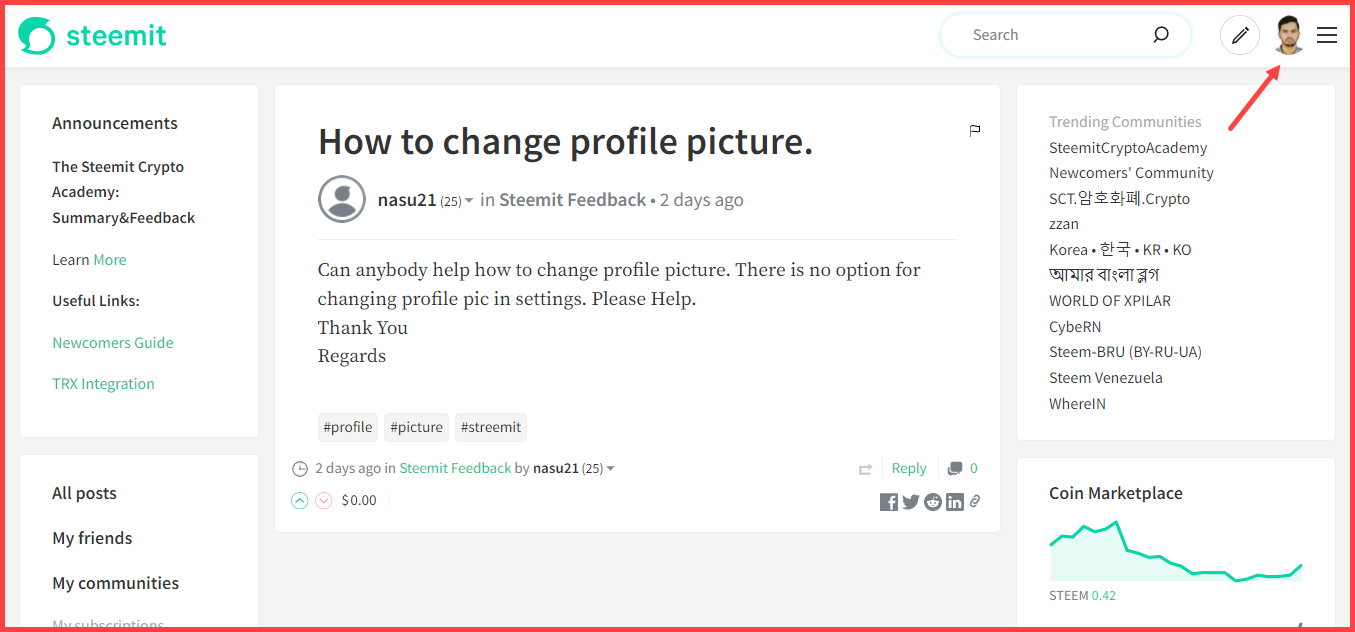Open the All posts feed
Image resolution: width=1355 pixels, height=632 pixels.
pyautogui.click(x=84, y=493)
